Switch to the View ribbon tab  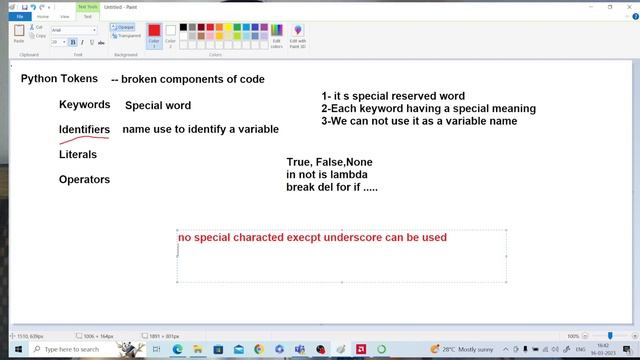[x=64, y=17]
